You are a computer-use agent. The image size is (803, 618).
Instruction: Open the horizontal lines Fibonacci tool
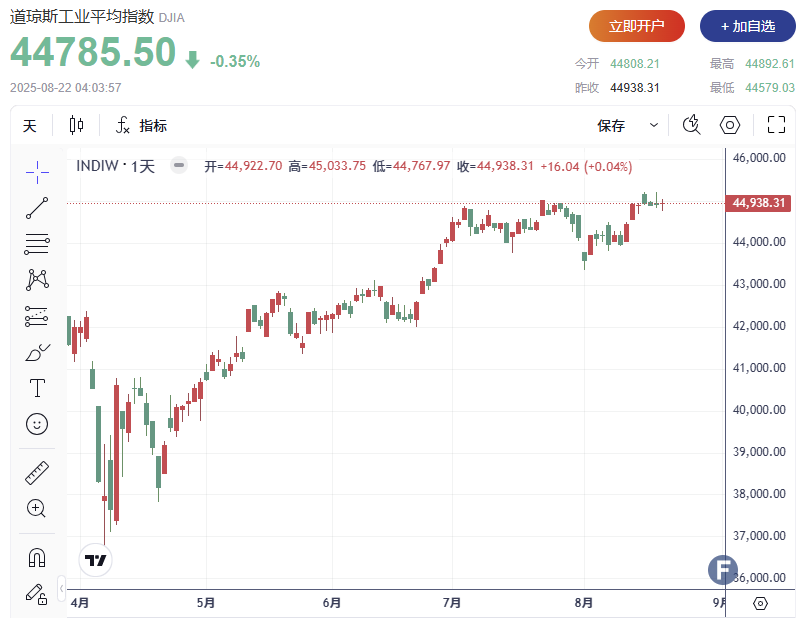[x=37, y=244]
